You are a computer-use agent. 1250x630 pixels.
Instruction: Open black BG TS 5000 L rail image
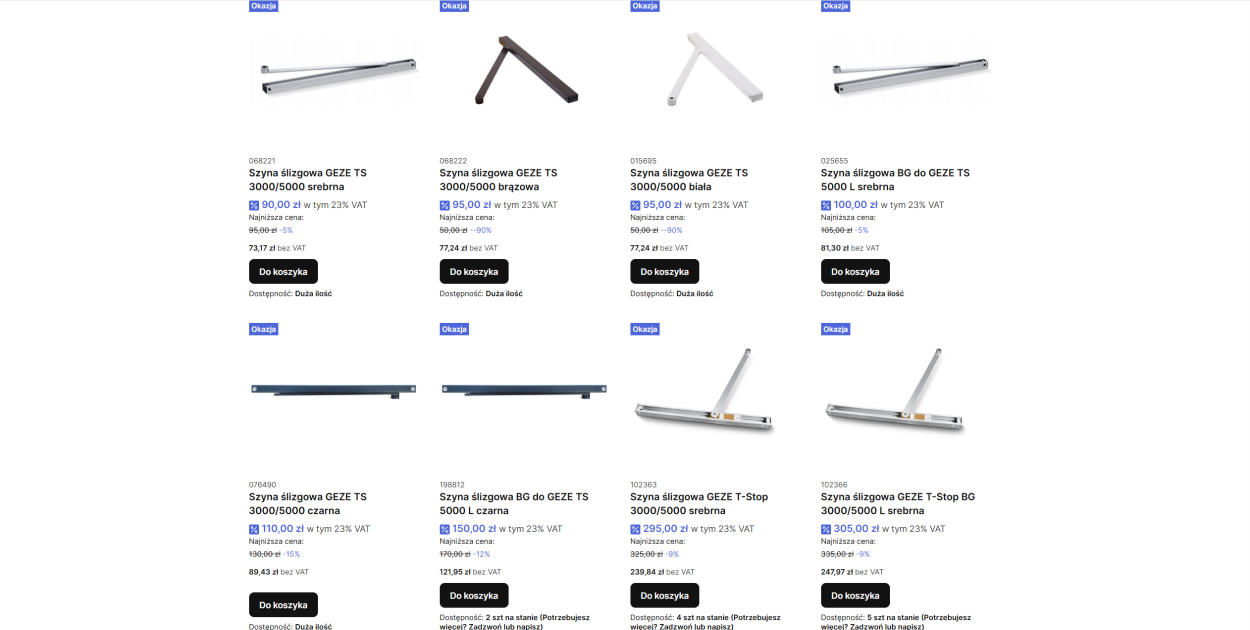[525, 391]
